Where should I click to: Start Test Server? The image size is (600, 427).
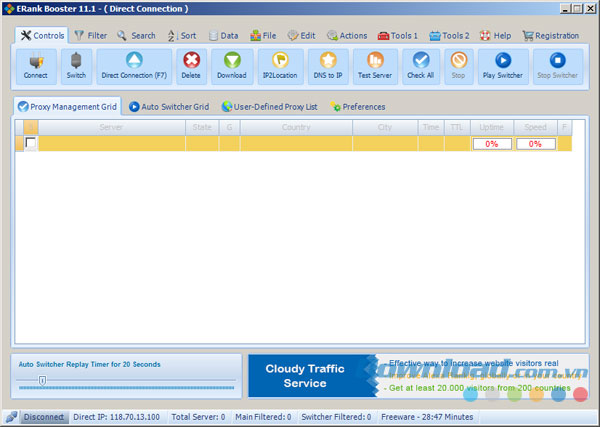point(375,67)
